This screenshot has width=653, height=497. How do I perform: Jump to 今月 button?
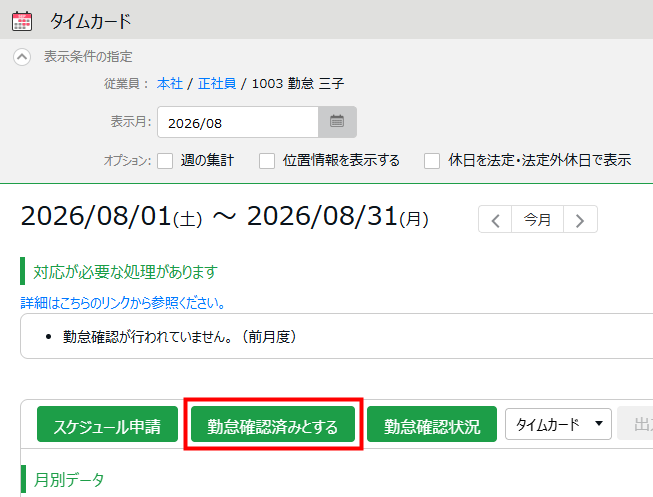[537, 220]
